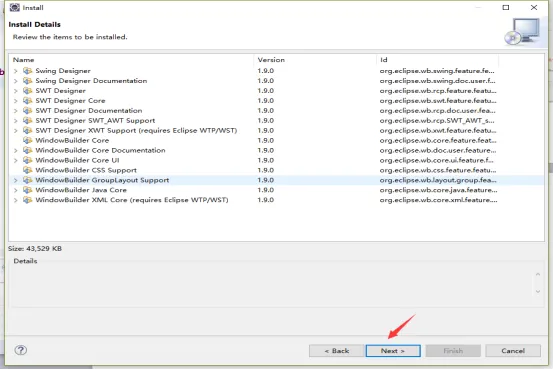Click the WindowBuilder Core feature icon
The width and height of the screenshot is (554, 370).
[28, 140]
